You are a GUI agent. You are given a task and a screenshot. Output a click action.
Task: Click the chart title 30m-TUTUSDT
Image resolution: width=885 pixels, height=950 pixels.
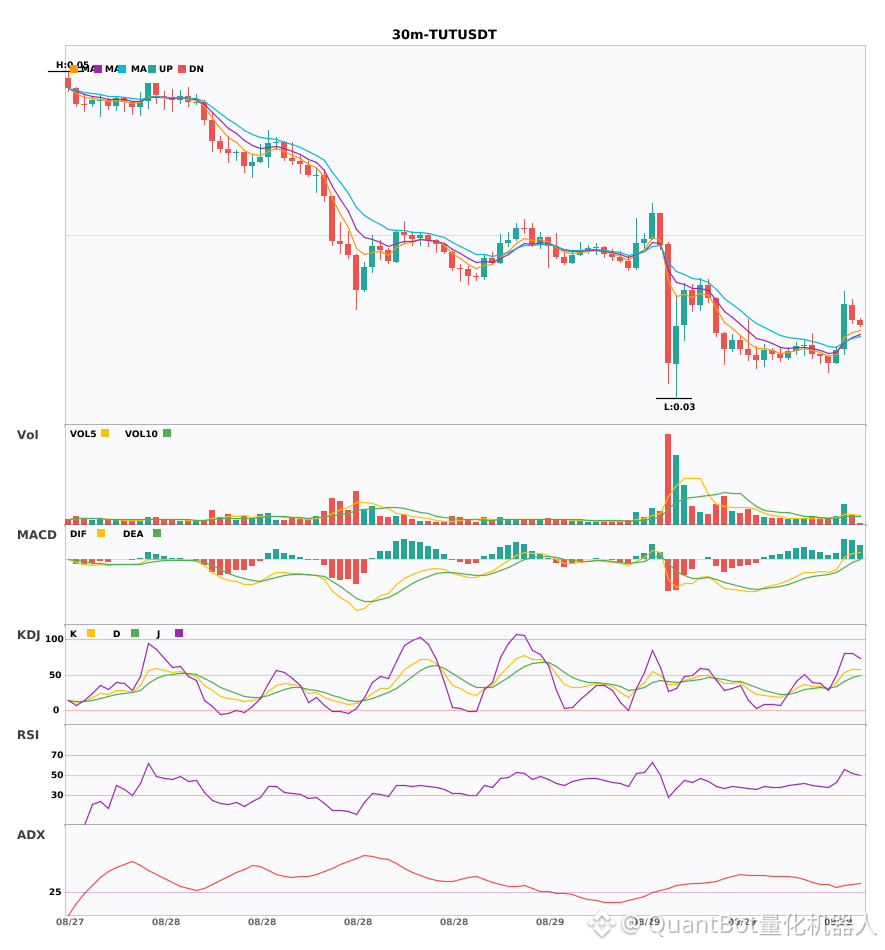point(444,35)
